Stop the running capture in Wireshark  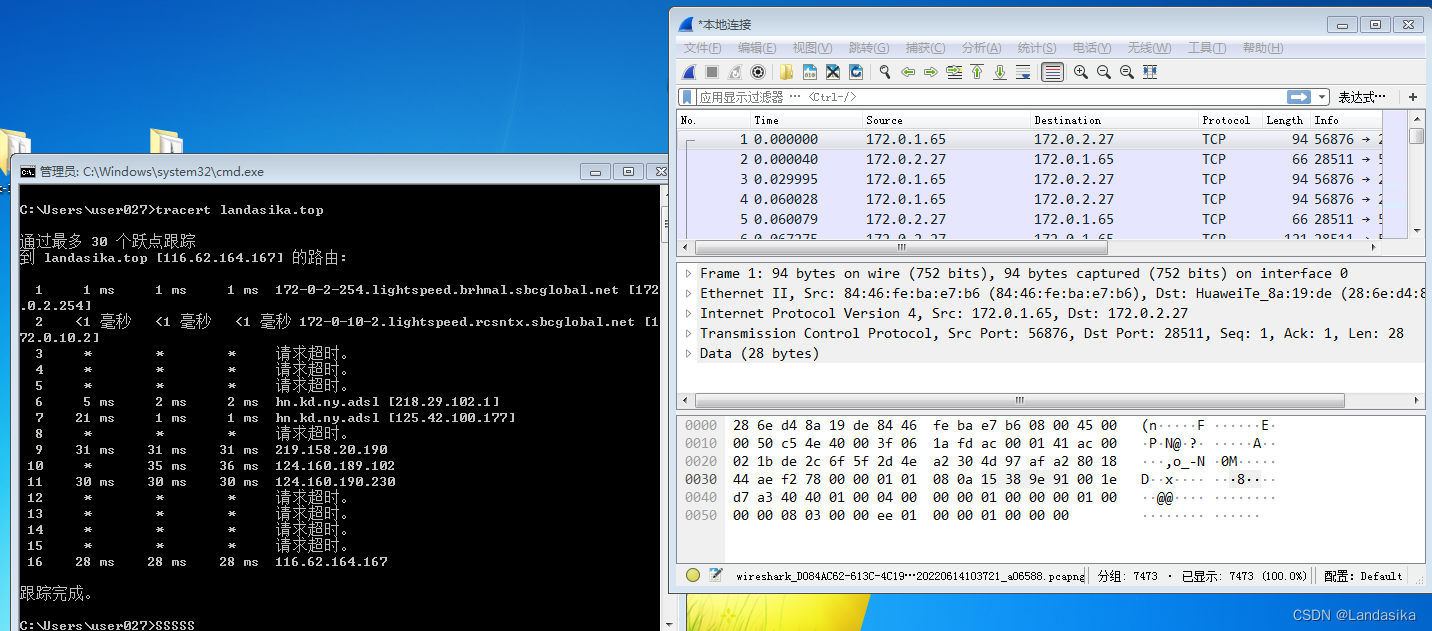[x=712, y=72]
